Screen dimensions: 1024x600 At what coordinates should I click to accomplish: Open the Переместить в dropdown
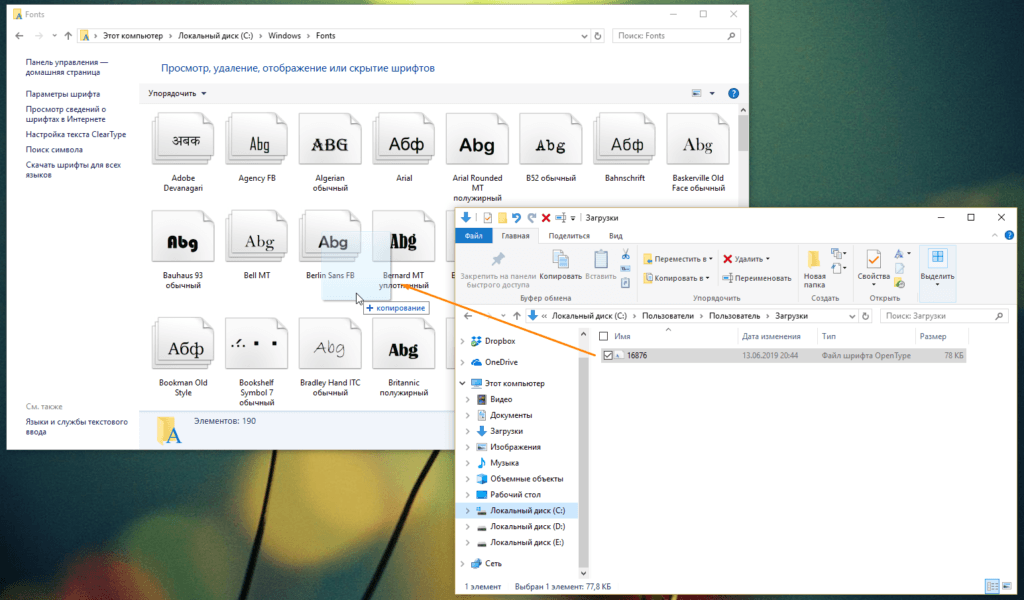click(678, 259)
